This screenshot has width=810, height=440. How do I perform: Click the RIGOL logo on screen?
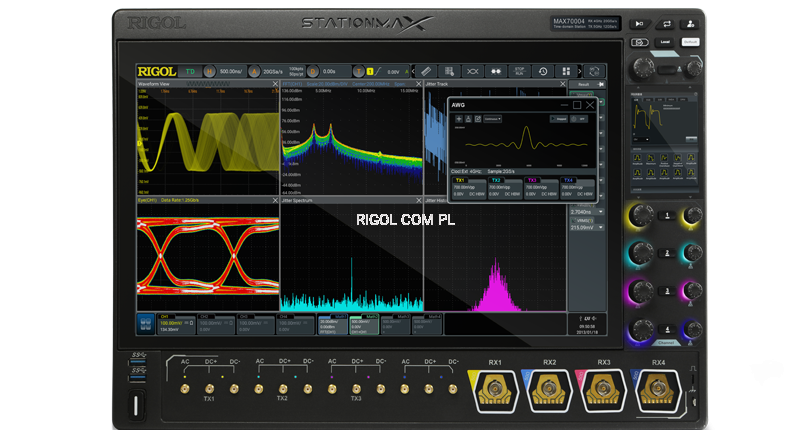[158, 71]
